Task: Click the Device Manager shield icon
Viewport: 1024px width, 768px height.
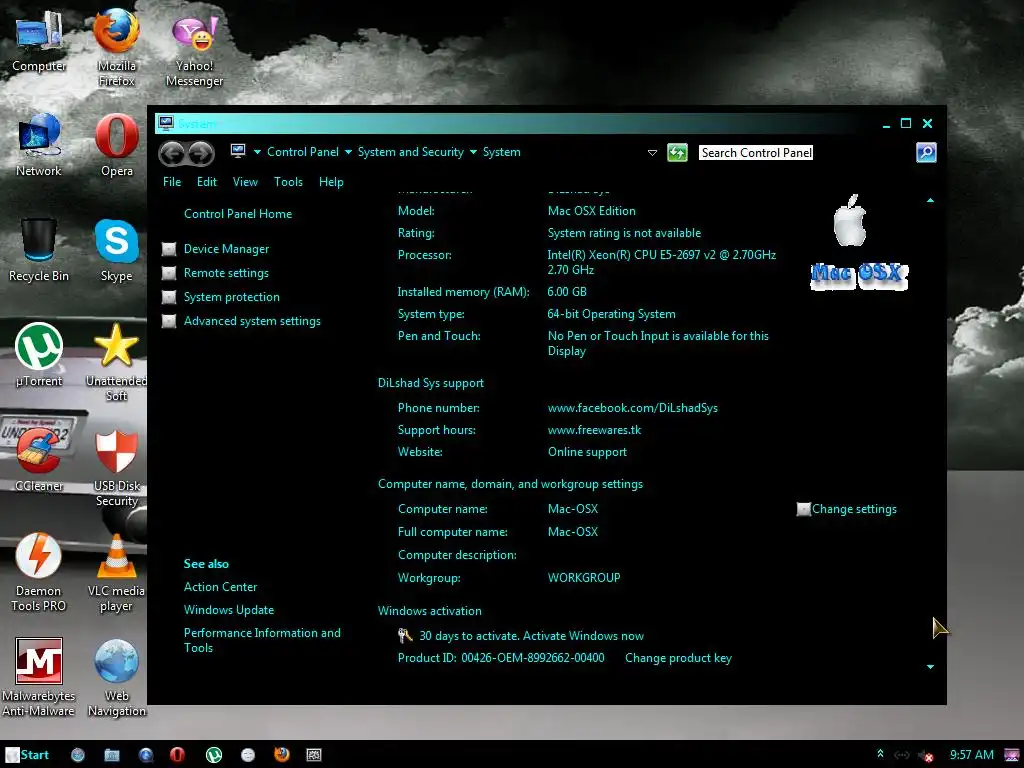Action: [168, 249]
